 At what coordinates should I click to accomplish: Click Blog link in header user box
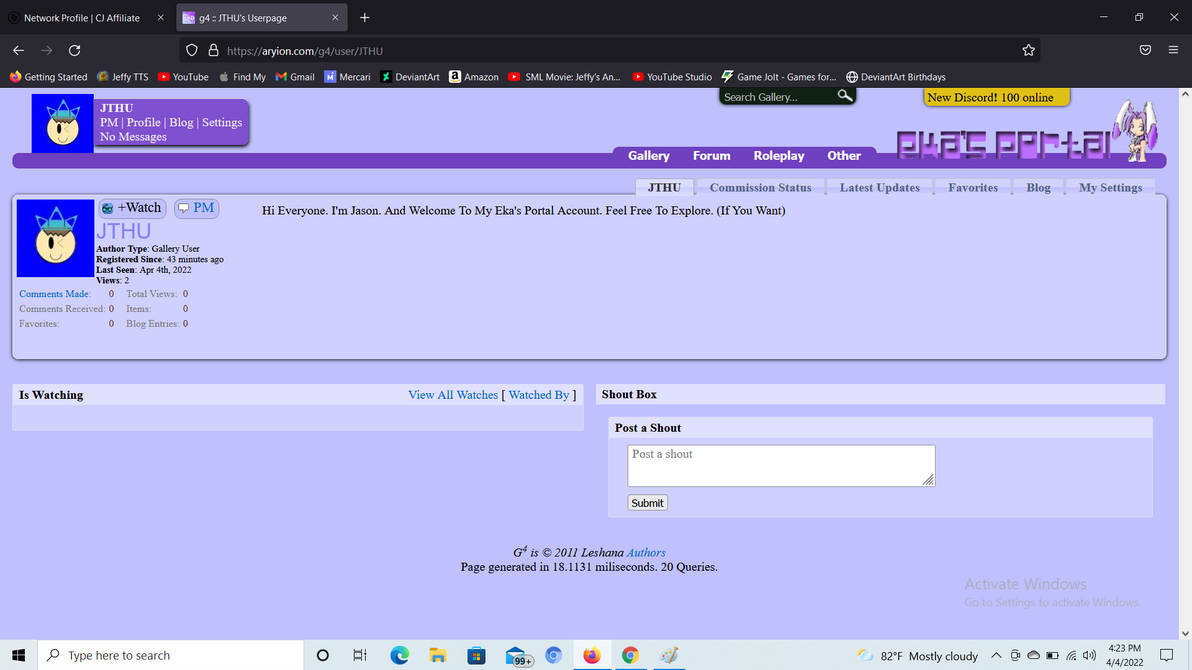[x=181, y=122]
